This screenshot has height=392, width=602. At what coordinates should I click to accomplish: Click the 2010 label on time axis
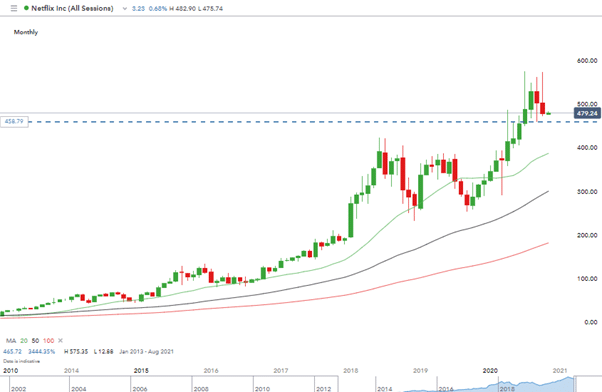point(10,370)
